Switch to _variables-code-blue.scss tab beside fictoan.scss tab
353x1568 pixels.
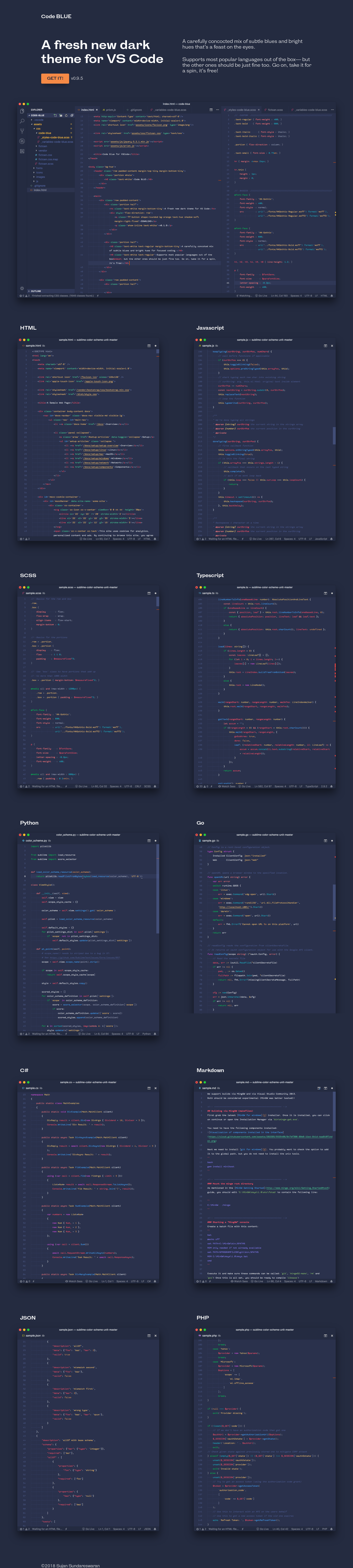(x=309, y=110)
